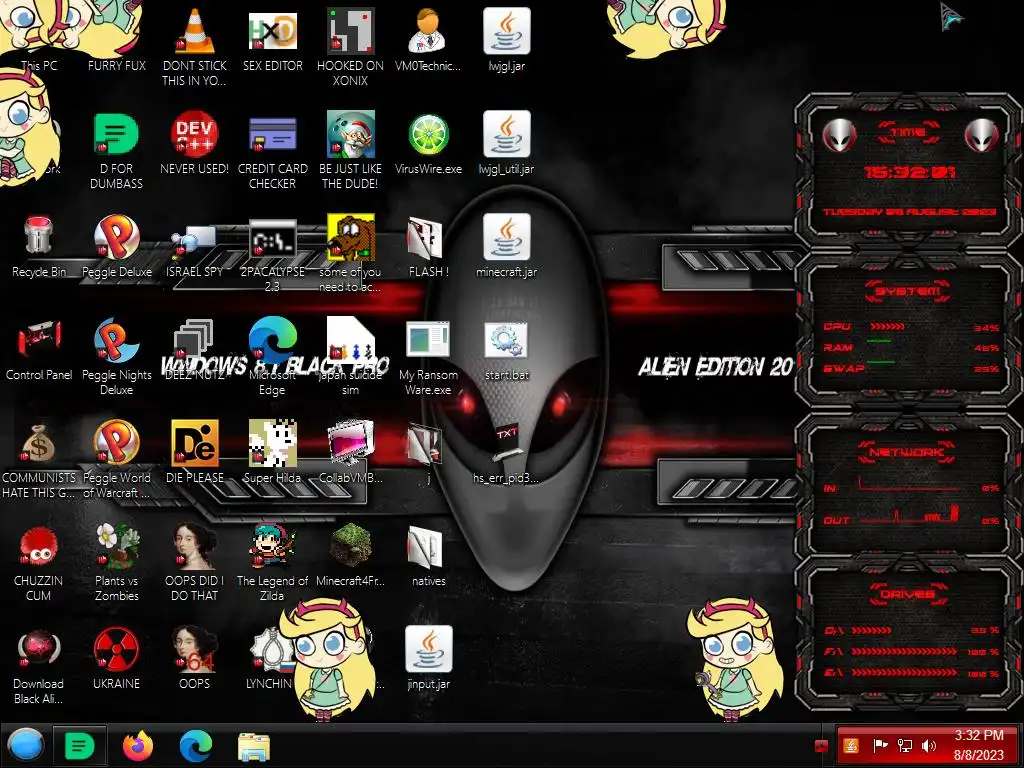Viewport: 1024px width, 768px height.
Task: Launch Microsoft Edge from the taskbar
Action: [195, 745]
